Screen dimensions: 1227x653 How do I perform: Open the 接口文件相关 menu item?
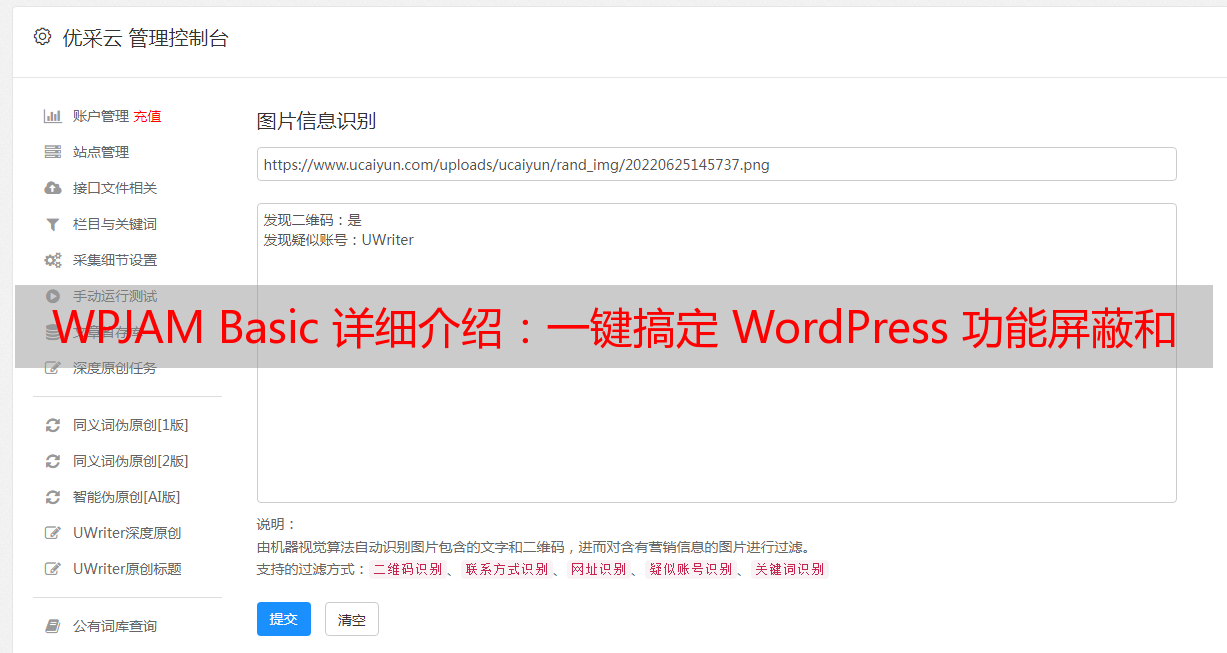[x=115, y=188]
